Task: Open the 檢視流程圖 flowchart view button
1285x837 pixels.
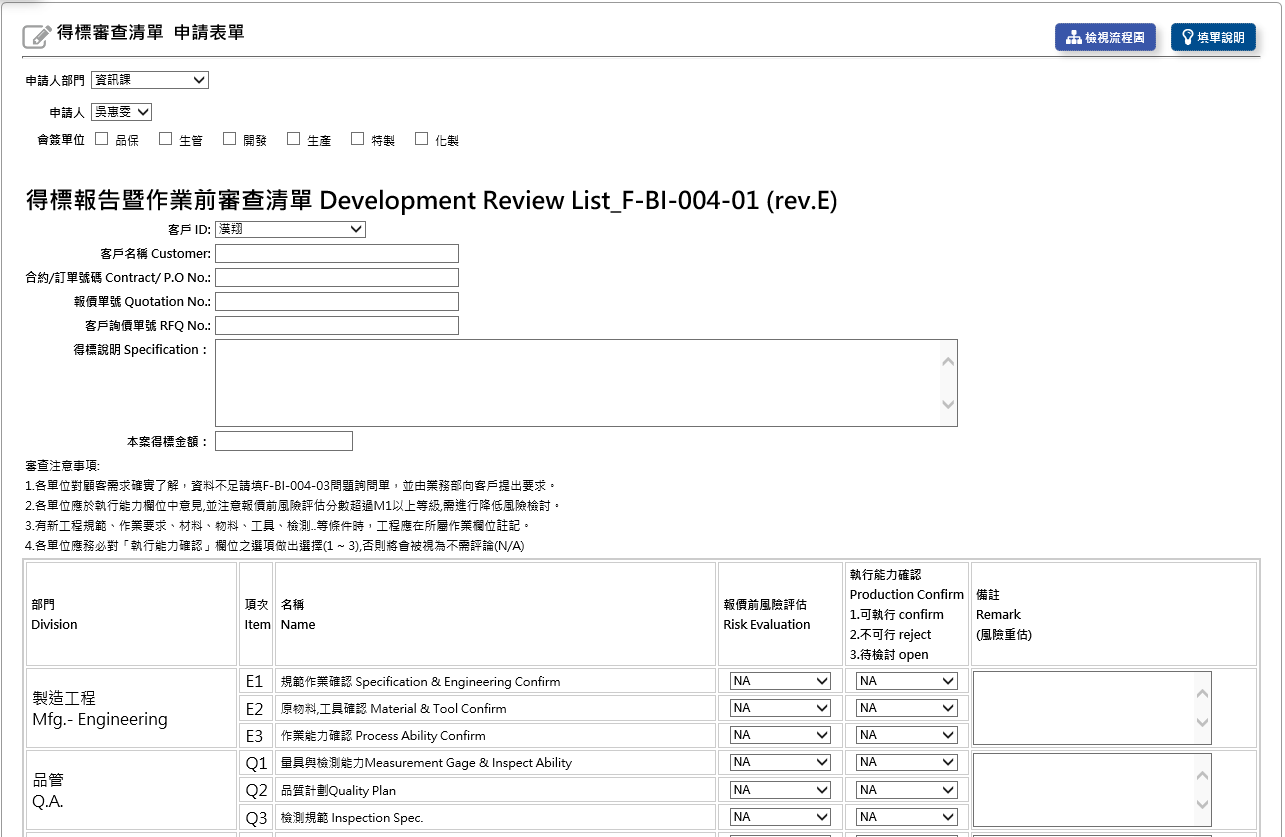Action: (x=1105, y=37)
